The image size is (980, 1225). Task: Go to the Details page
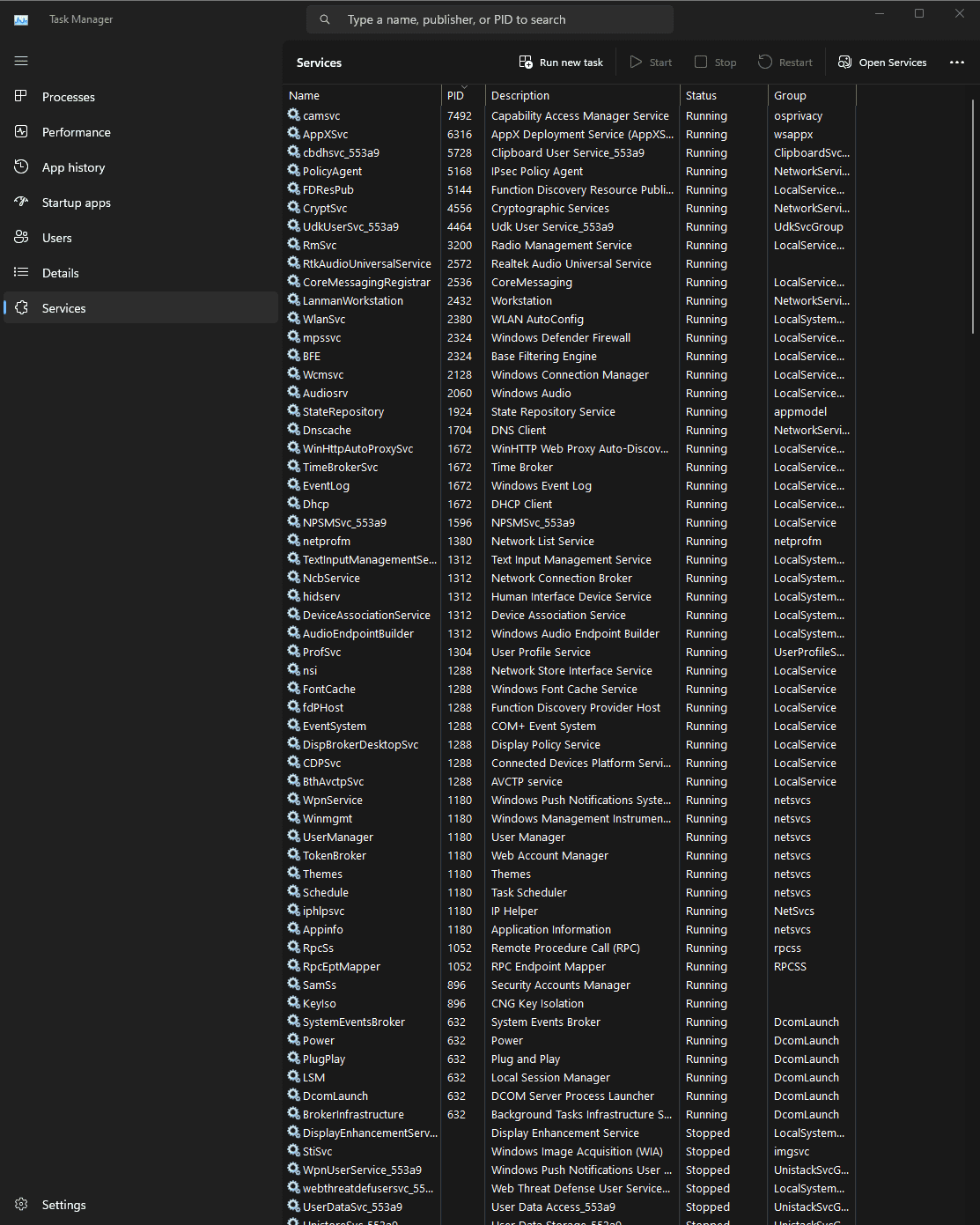click(x=141, y=273)
